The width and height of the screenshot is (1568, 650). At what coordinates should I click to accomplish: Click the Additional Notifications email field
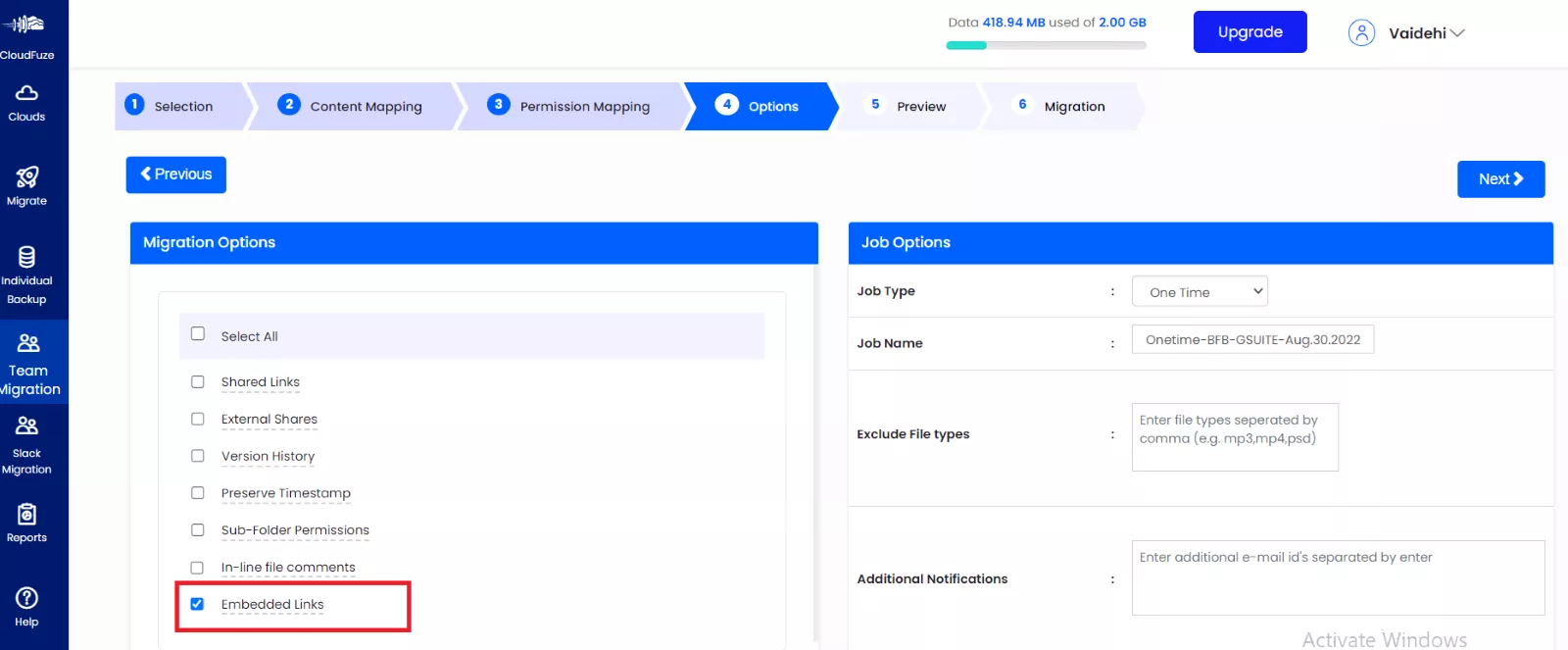pos(1338,577)
